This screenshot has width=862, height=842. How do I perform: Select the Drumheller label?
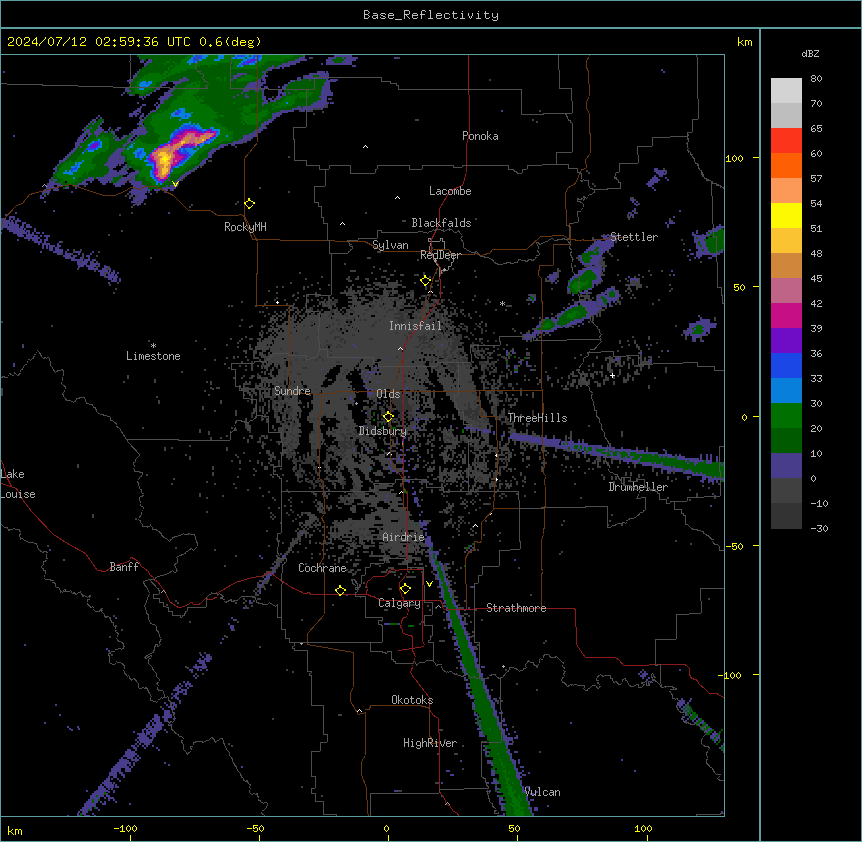coord(638,487)
